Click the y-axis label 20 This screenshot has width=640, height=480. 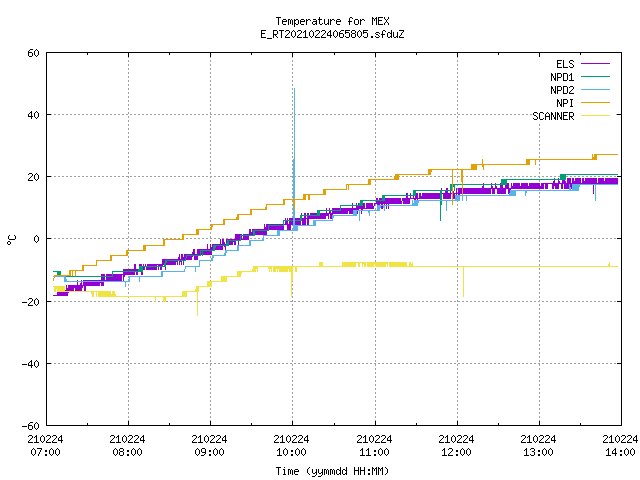(x=33, y=177)
